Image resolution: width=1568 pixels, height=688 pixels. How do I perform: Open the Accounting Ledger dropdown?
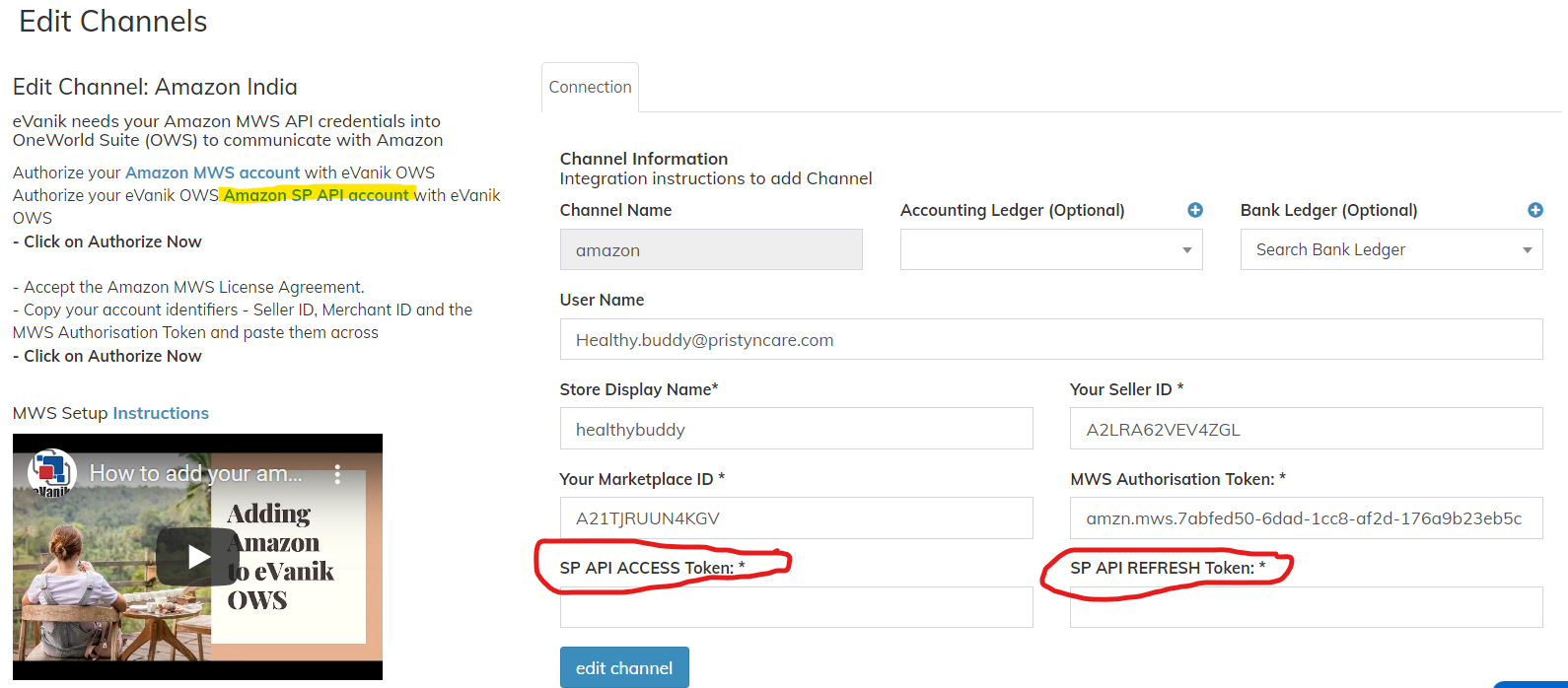click(1051, 250)
